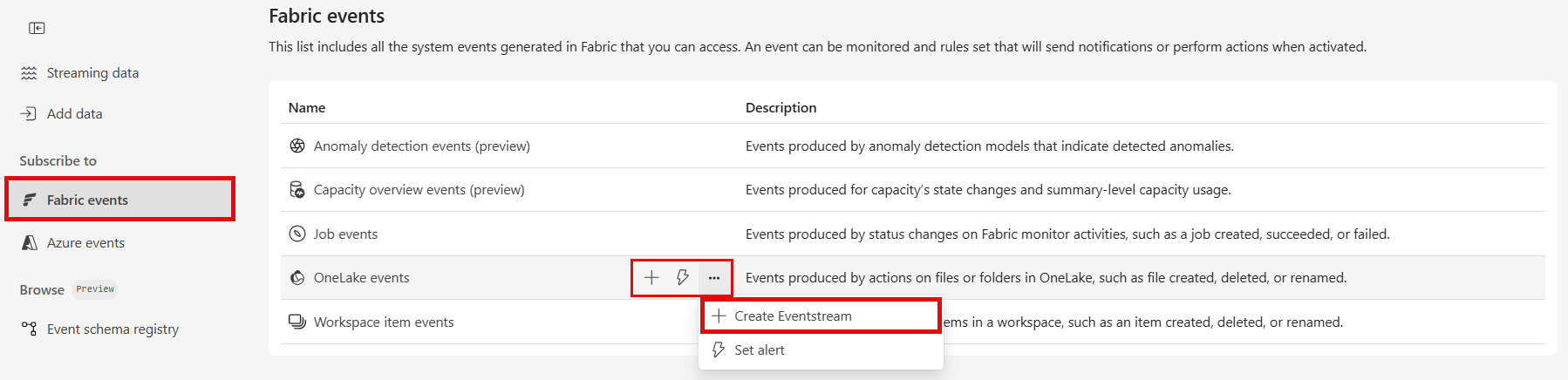Click the Job events clock icon
The height and width of the screenshot is (380, 1568).
(x=297, y=234)
